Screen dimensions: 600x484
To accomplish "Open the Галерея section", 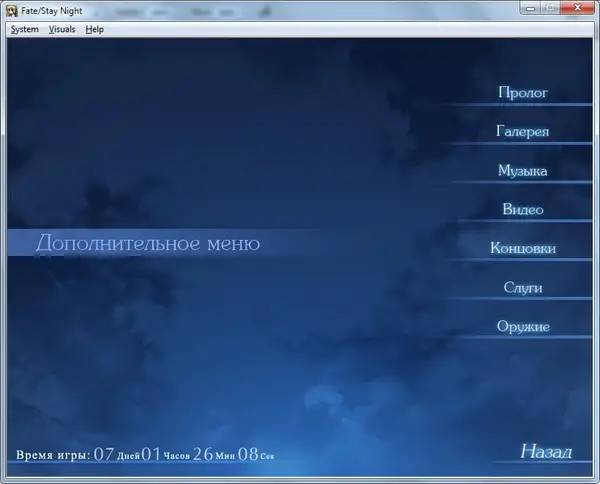I will (x=523, y=132).
